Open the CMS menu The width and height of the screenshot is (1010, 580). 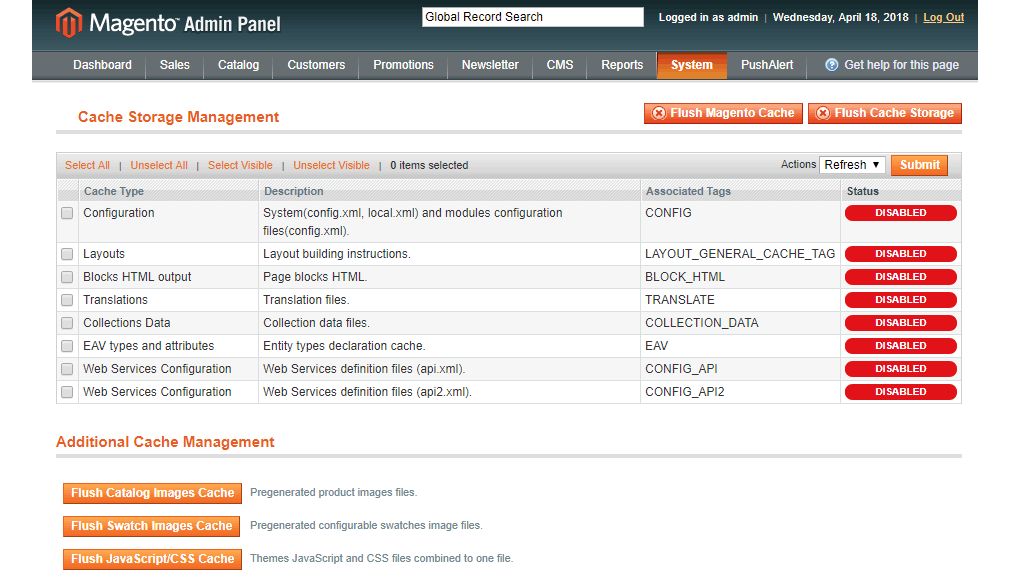[x=560, y=65]
